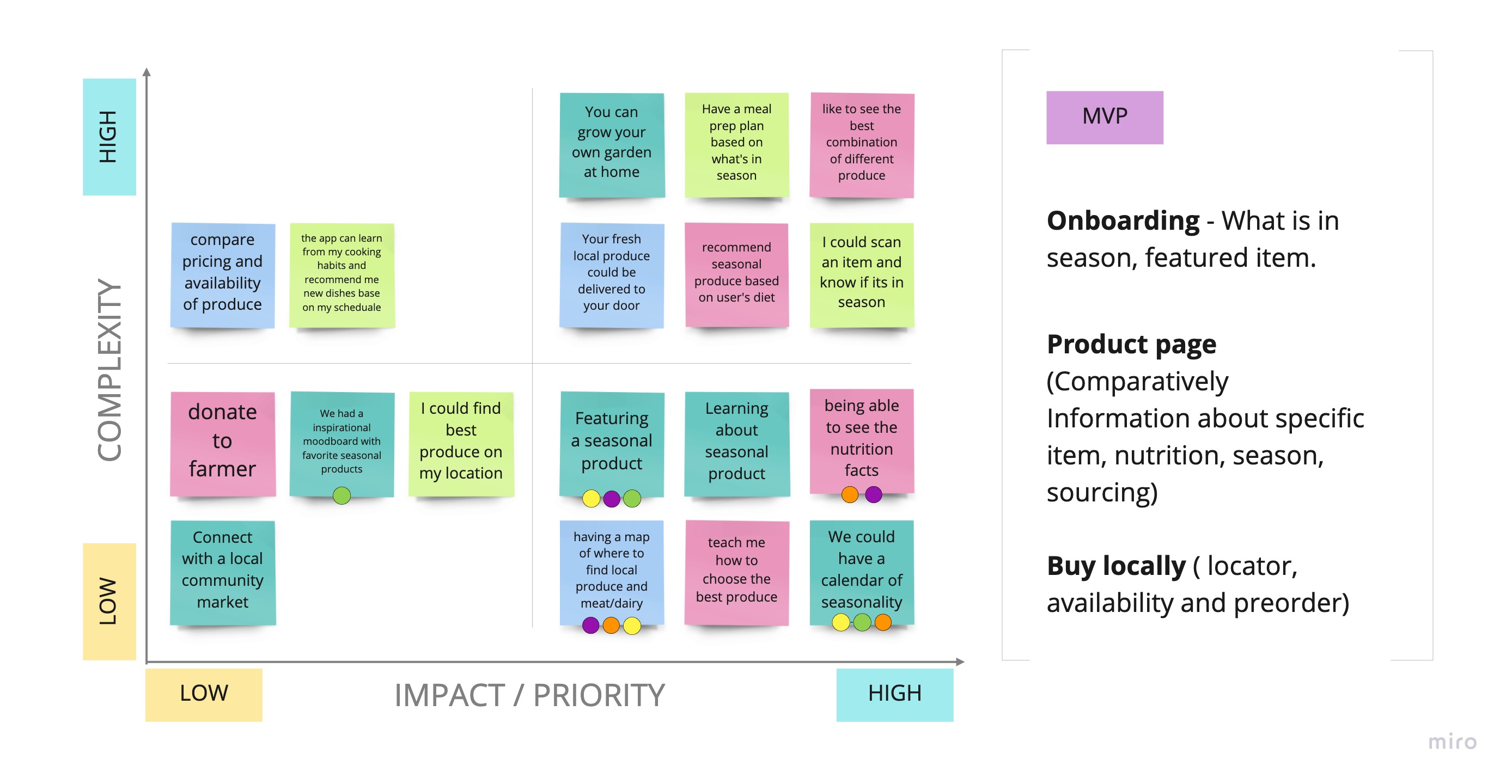1512x784 pixels.
Task: Select the HIGH complexity label
Action: pos(109,137)
